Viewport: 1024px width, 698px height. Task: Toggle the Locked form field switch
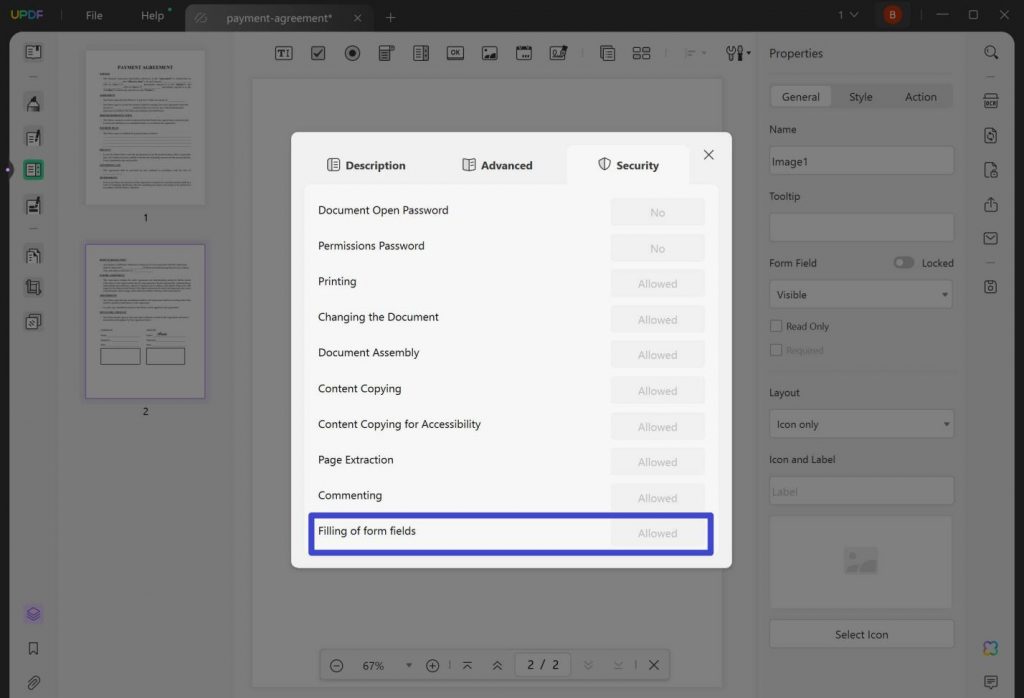903,262
